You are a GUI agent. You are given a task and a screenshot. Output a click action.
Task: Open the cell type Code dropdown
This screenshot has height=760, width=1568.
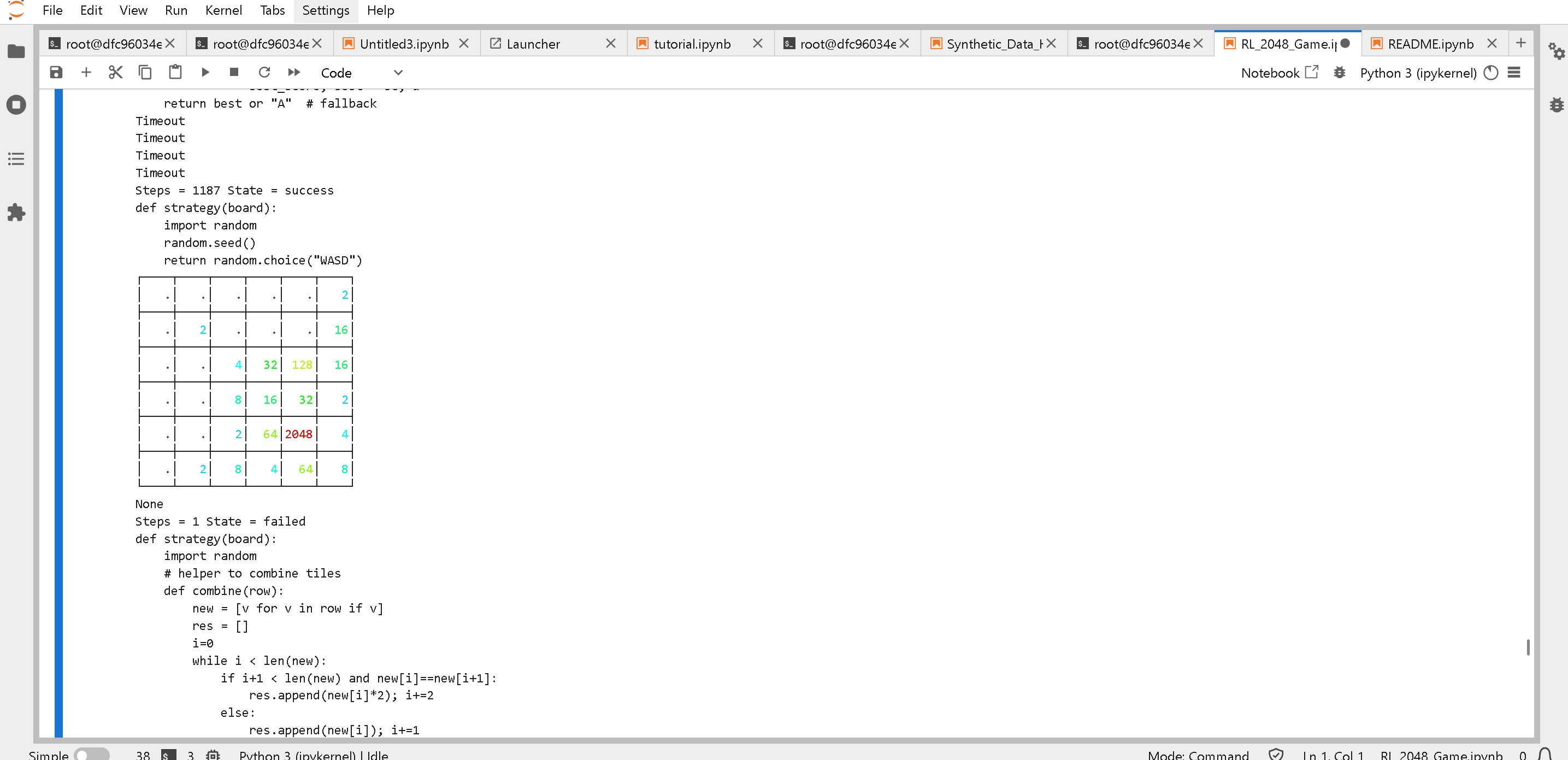point(361,73)
